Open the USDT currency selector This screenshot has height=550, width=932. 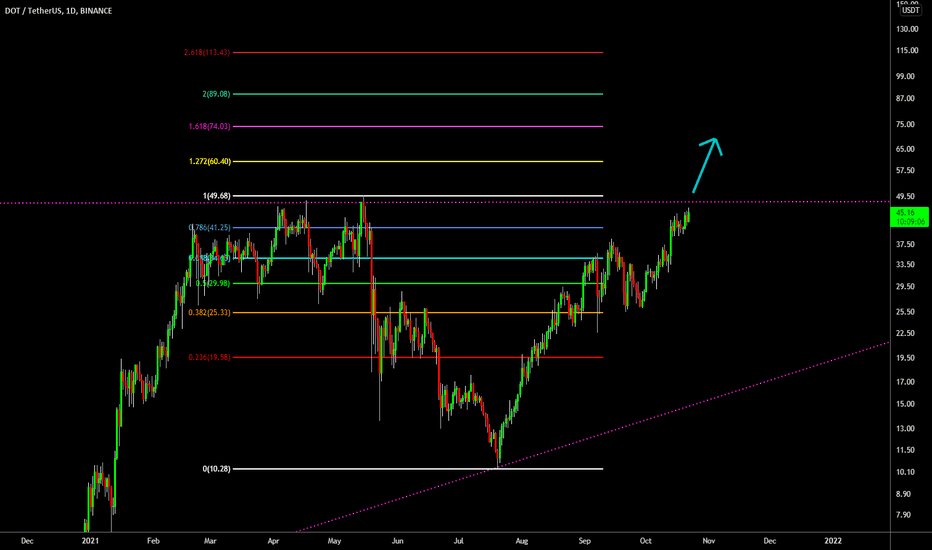(x=910, y=10)
